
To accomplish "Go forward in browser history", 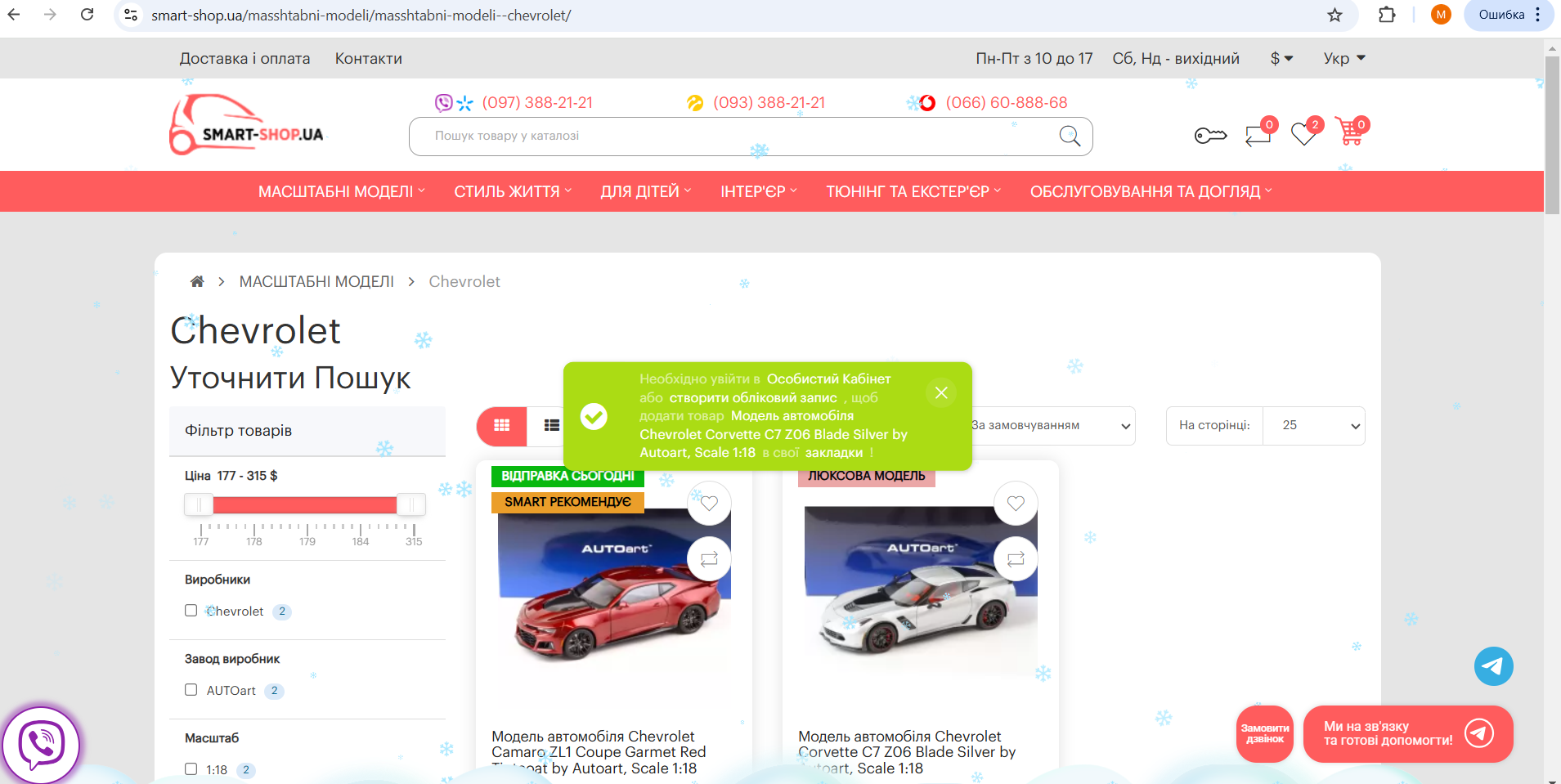I will coord(50,15).
